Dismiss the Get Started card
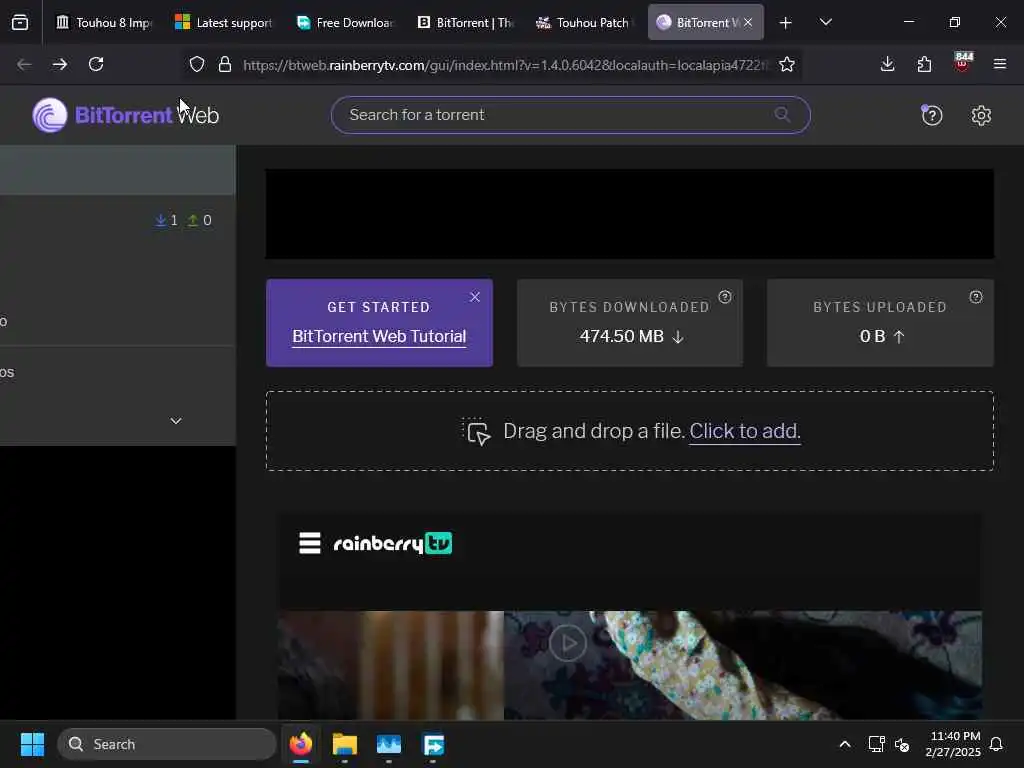This screenshot has height=768, width=1024. click(x=475, y=297)
